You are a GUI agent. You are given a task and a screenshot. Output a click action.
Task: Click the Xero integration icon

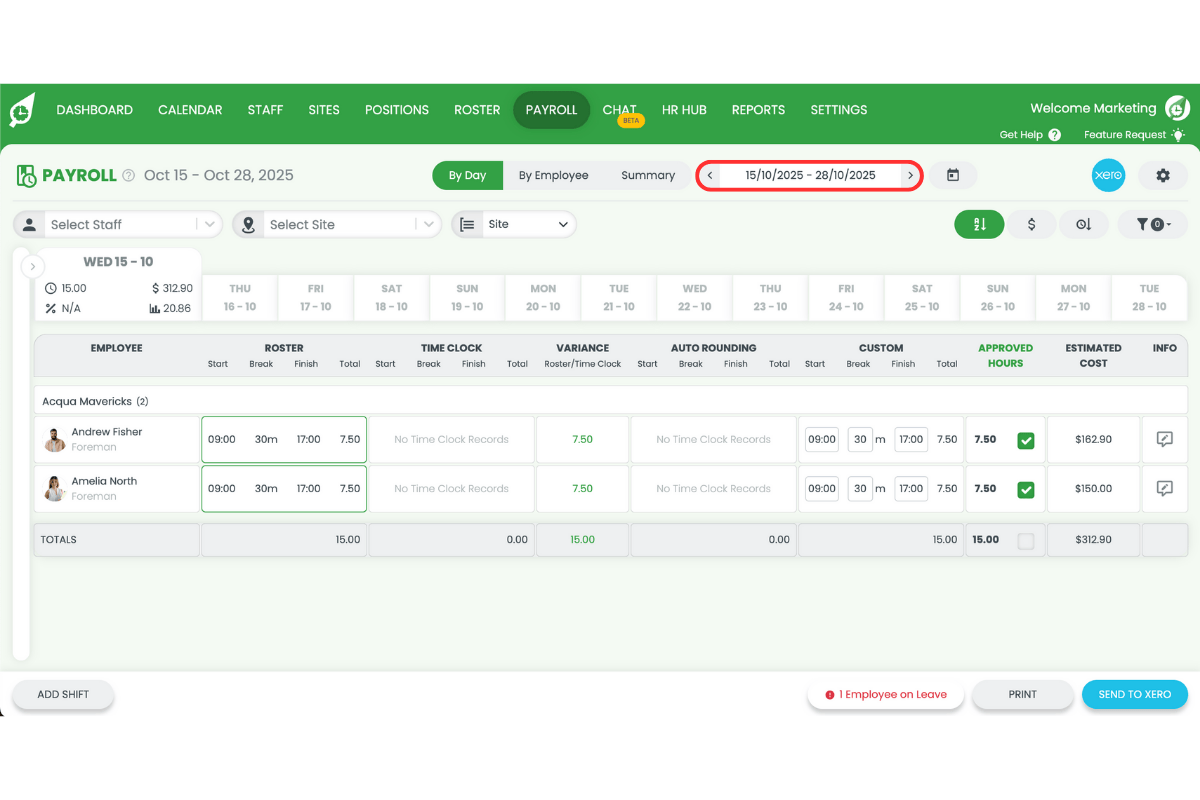point(1108,175)
